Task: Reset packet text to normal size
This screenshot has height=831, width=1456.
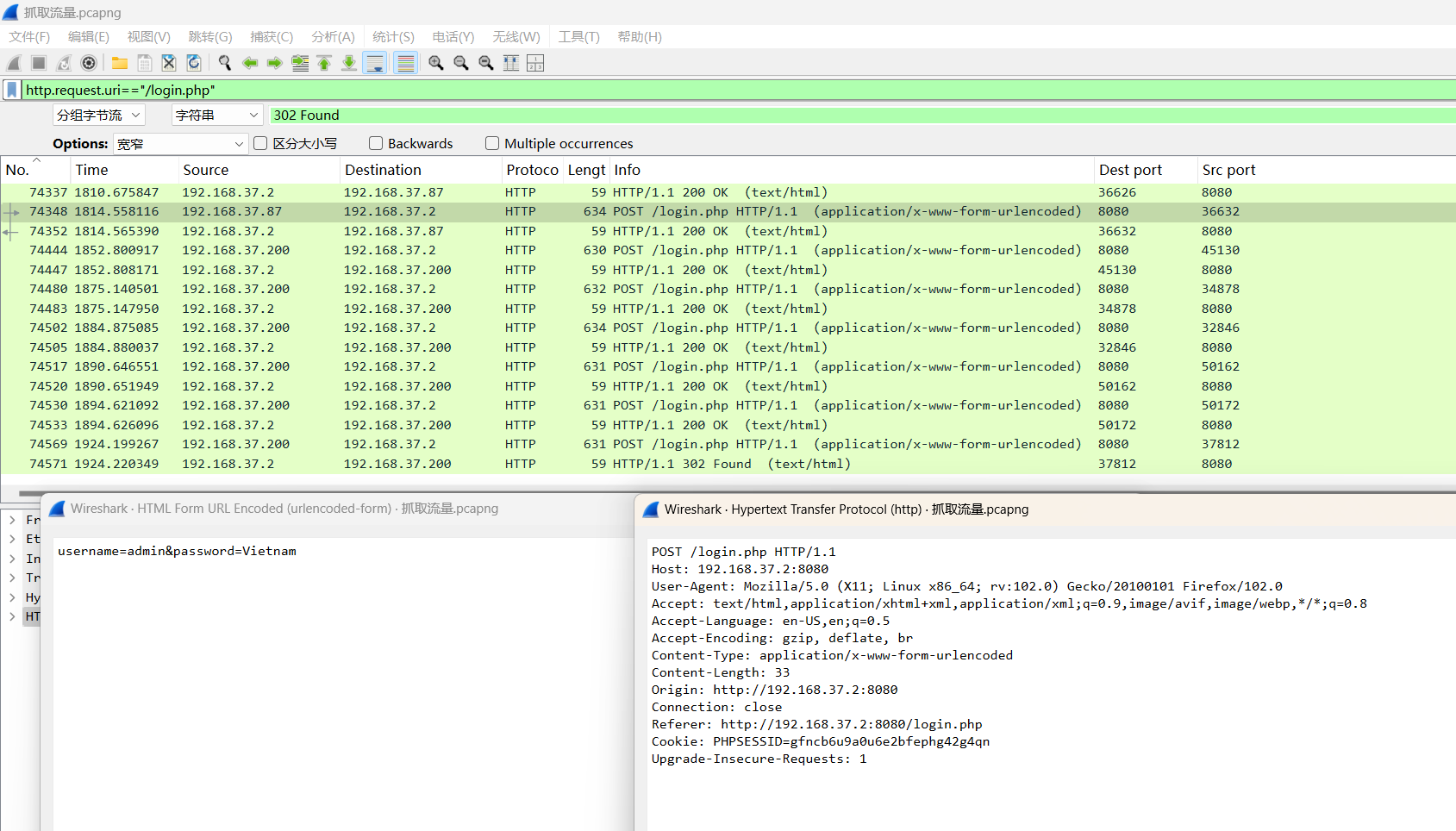Action: [x=486, y=63]
